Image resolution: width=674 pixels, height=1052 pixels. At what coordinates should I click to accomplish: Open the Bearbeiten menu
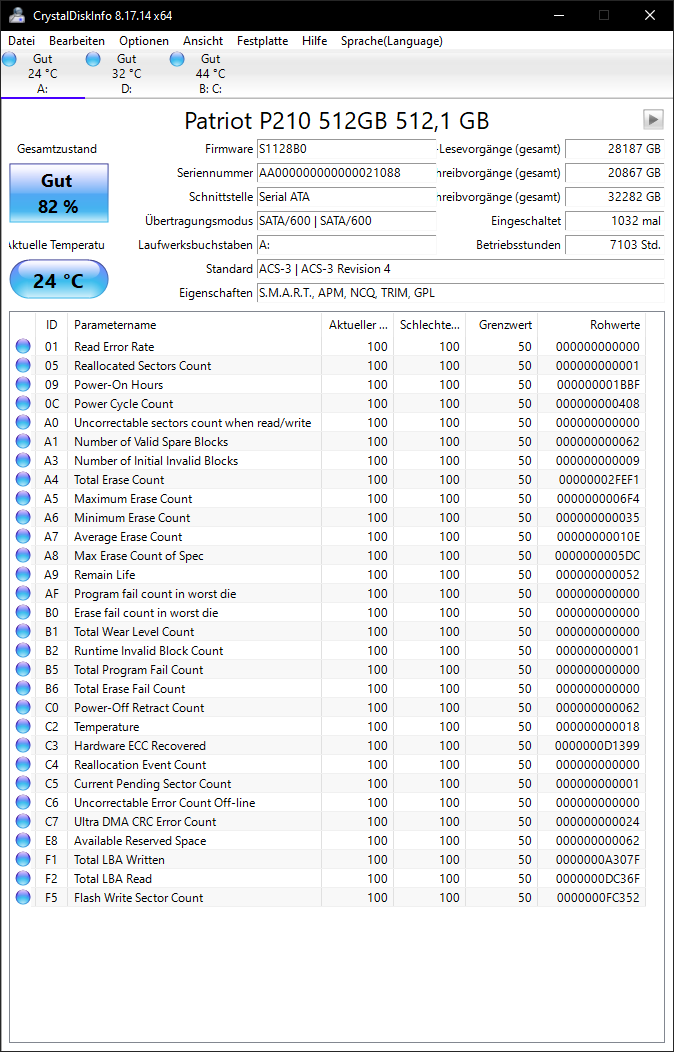[x=76, y=41]
